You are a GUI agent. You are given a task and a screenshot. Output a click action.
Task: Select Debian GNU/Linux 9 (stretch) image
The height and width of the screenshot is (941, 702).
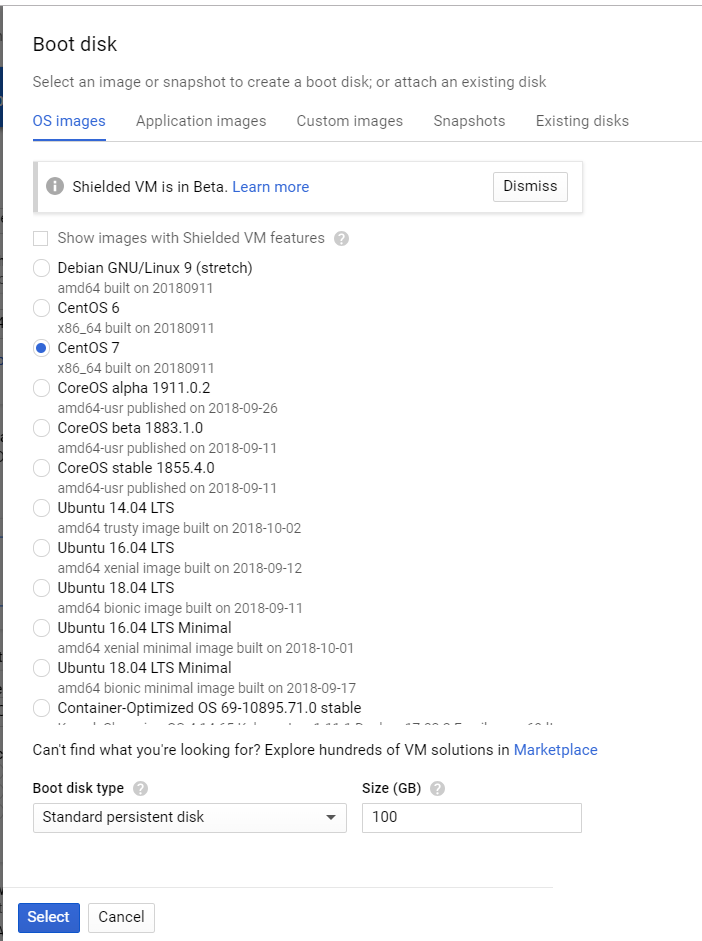pyautogui.click(x=41, y=268)
